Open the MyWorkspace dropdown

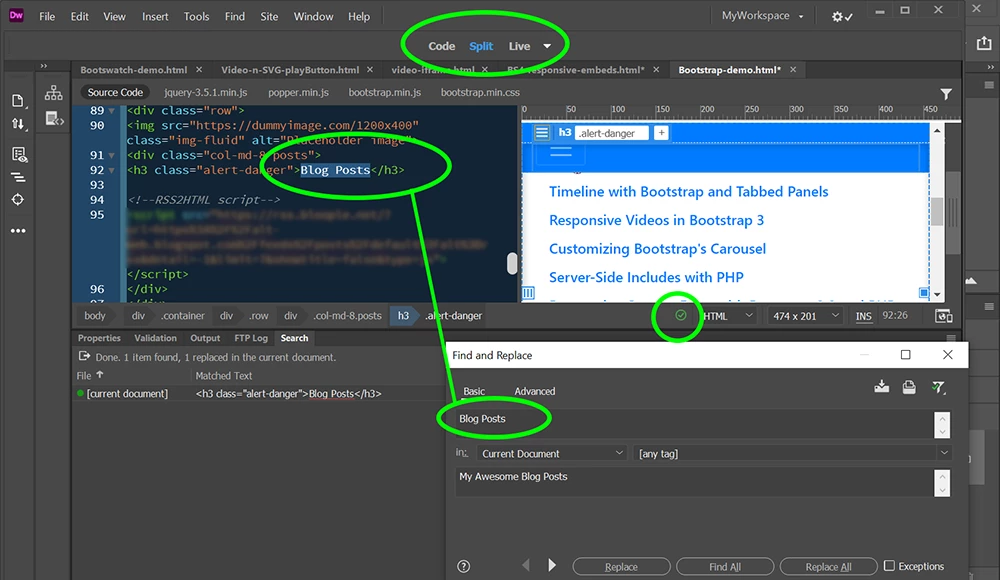click(x=762, y=16)
